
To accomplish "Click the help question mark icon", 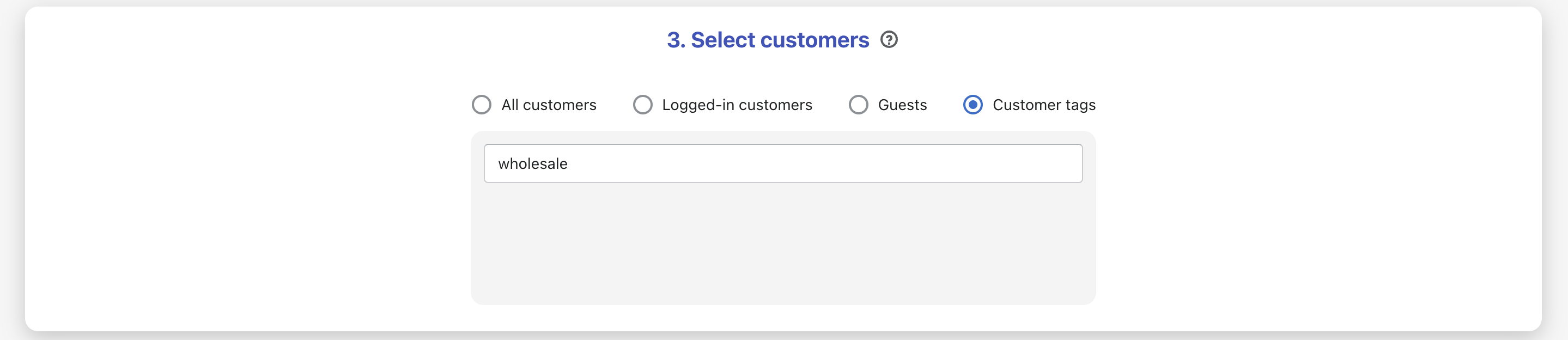I will point(889,40).
